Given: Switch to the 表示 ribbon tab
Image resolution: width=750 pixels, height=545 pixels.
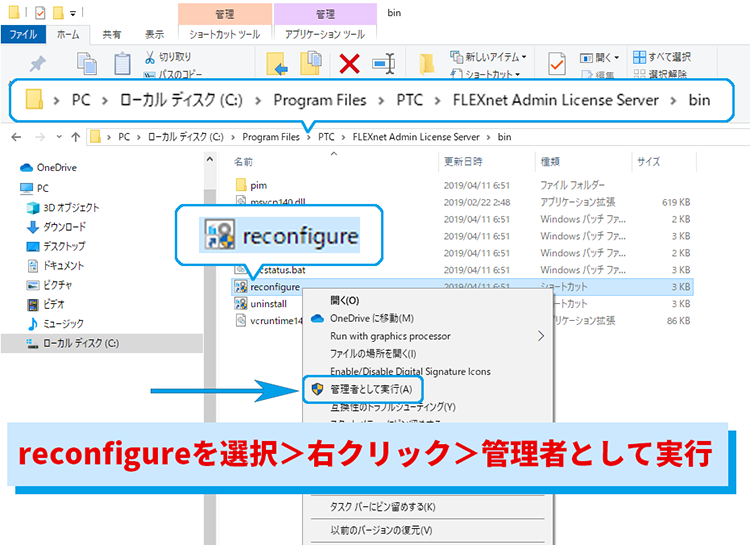Looking at the screenshot, I should [154, 34].
